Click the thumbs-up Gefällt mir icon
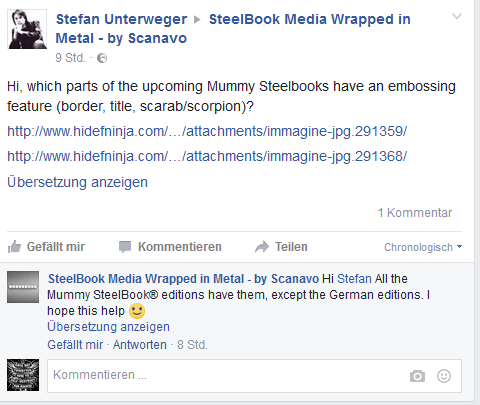 [14, 247]
